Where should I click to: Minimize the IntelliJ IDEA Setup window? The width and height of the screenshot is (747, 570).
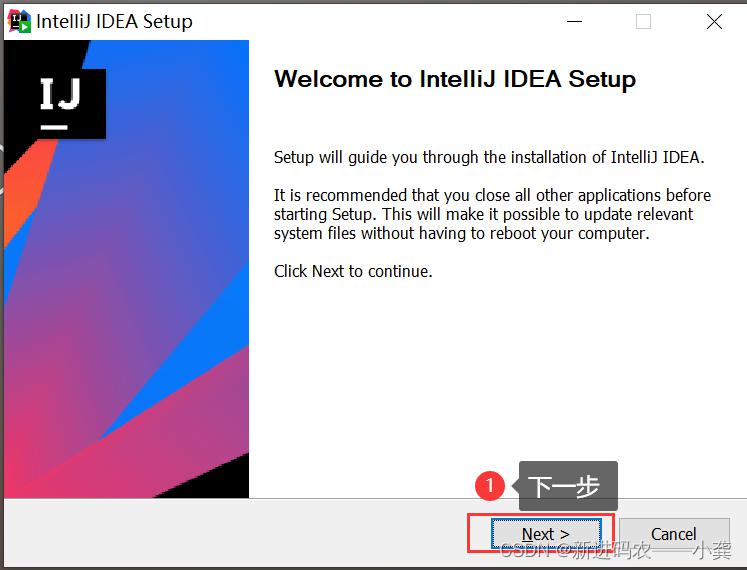pos(575,21)
